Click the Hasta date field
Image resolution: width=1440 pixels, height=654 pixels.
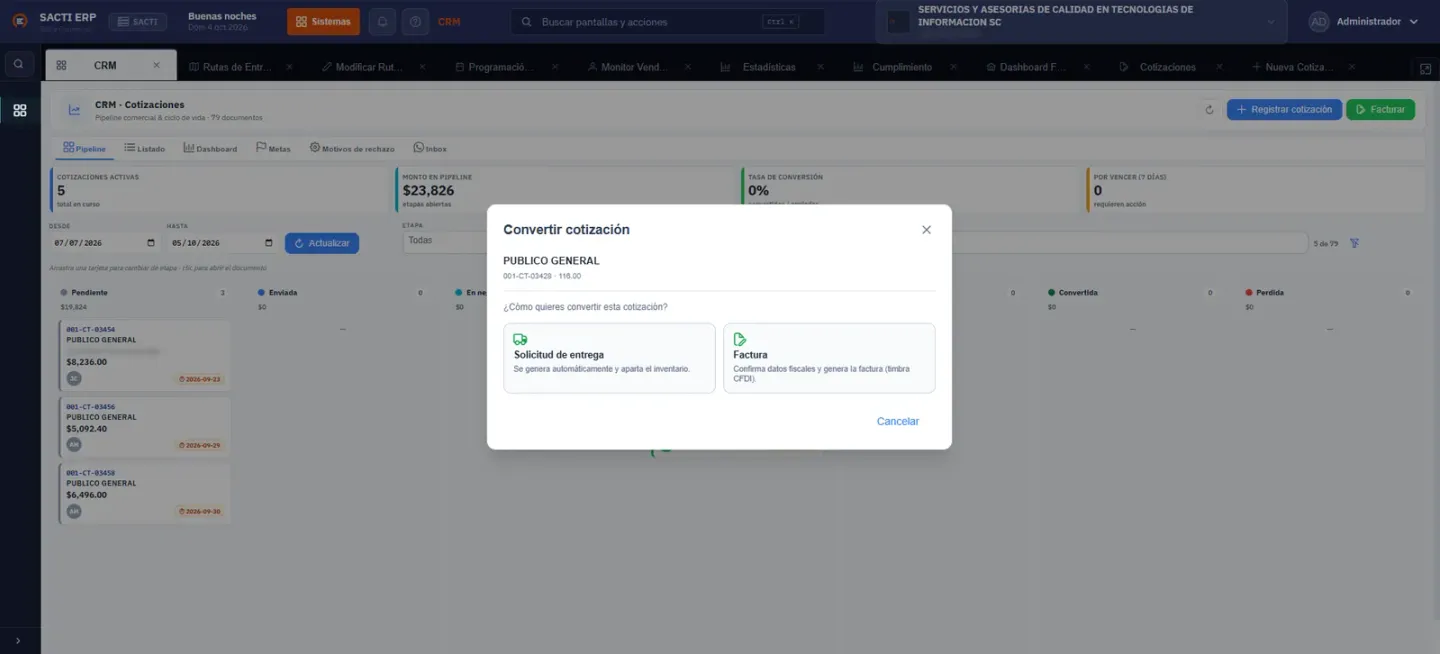point(221,243)
